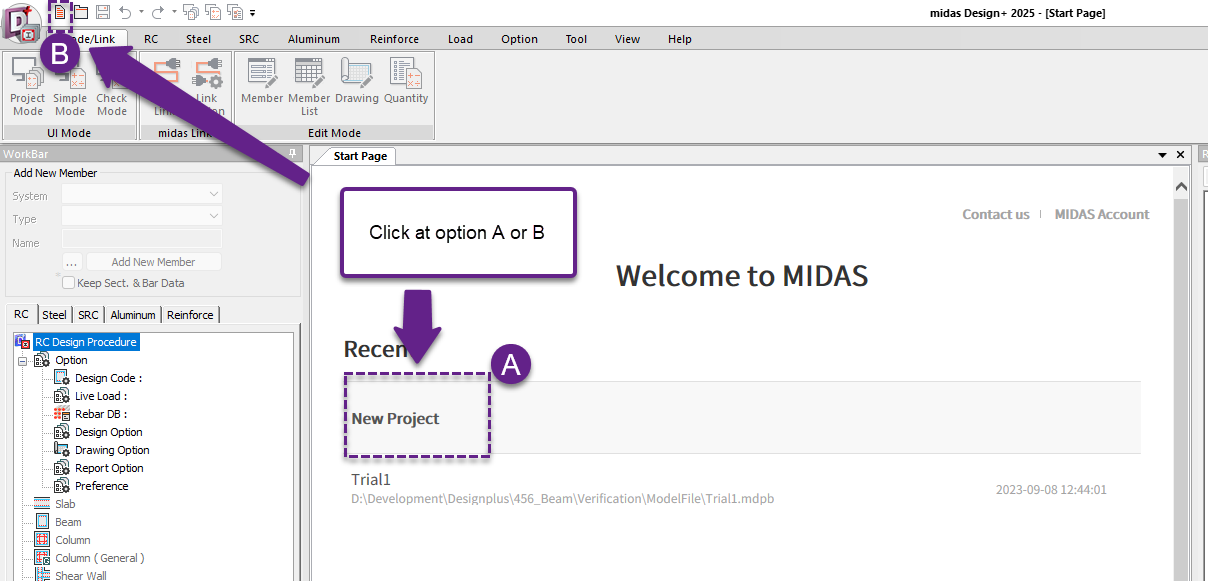Open the RC ribbon tab
This screenshot has width=1208, height=581.
[x=151, y=39]
